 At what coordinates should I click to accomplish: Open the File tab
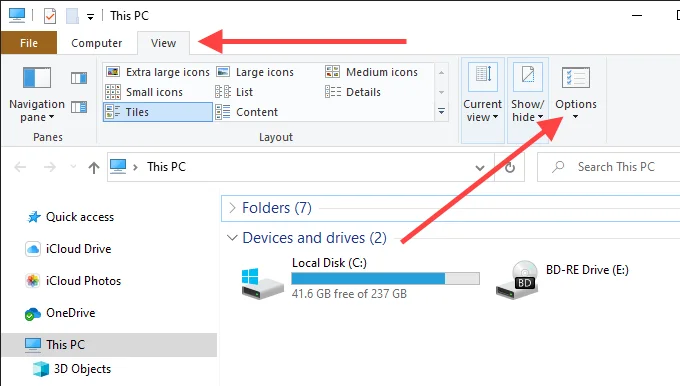coord(29,43)
